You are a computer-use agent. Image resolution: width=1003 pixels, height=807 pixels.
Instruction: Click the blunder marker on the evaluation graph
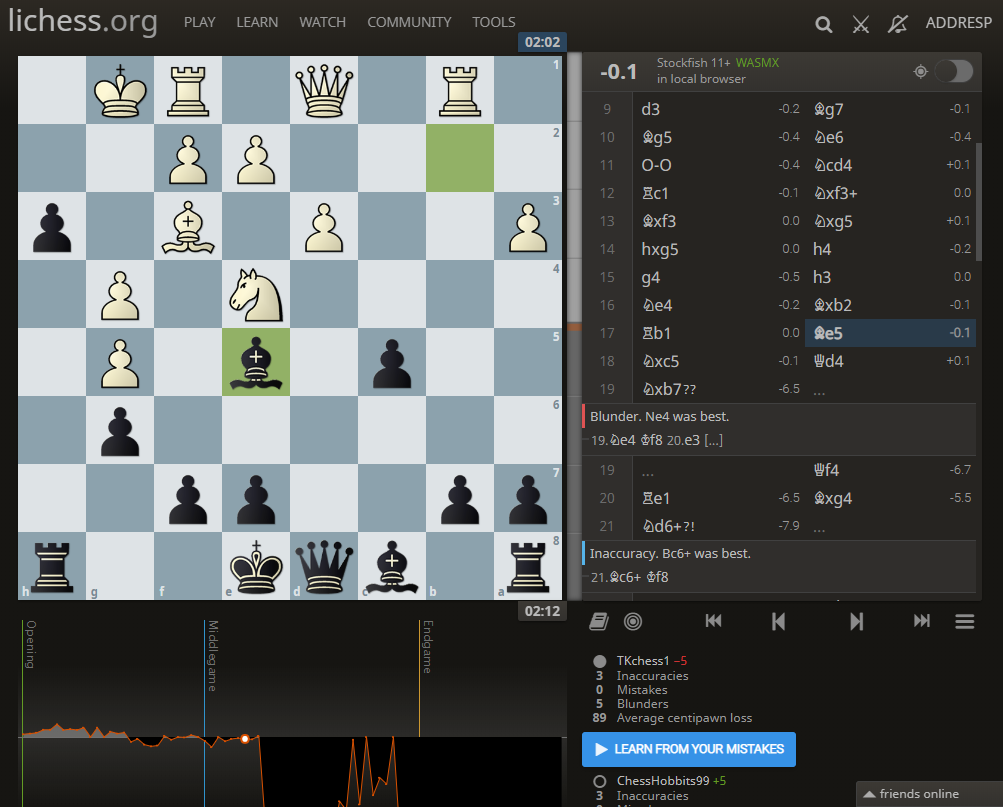click(245, 739)
